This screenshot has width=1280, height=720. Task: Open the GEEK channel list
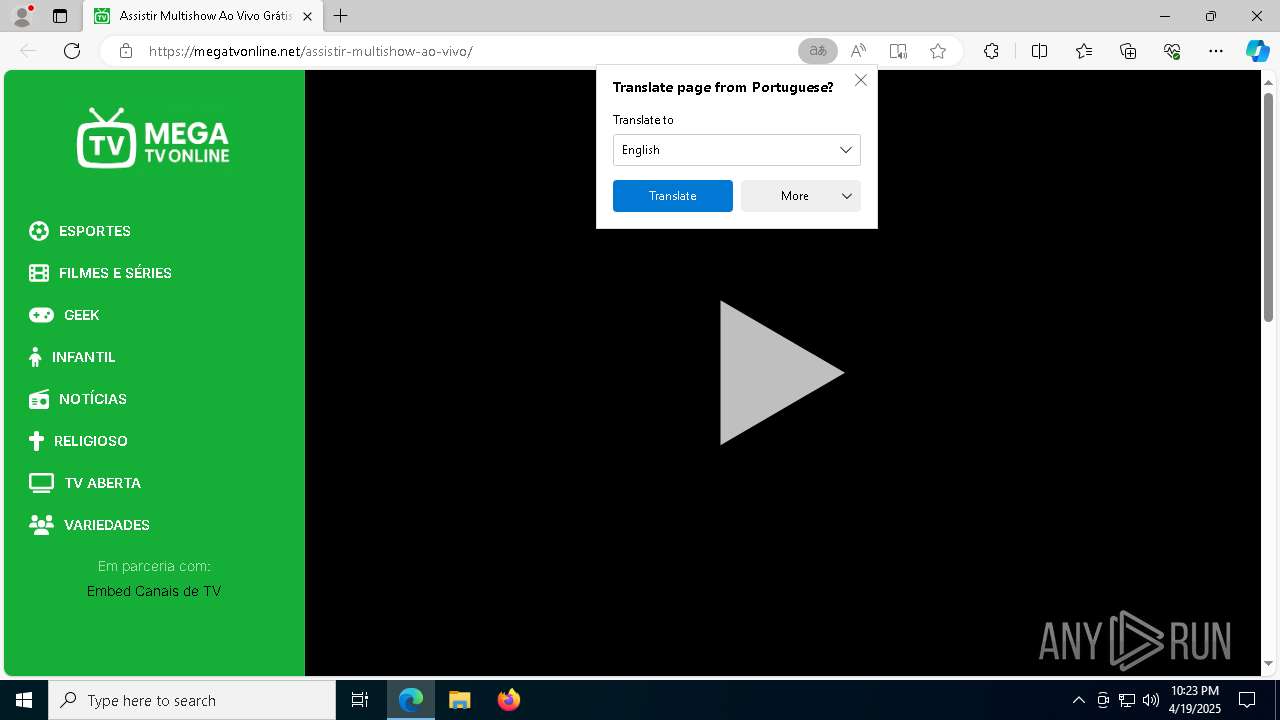82,315
